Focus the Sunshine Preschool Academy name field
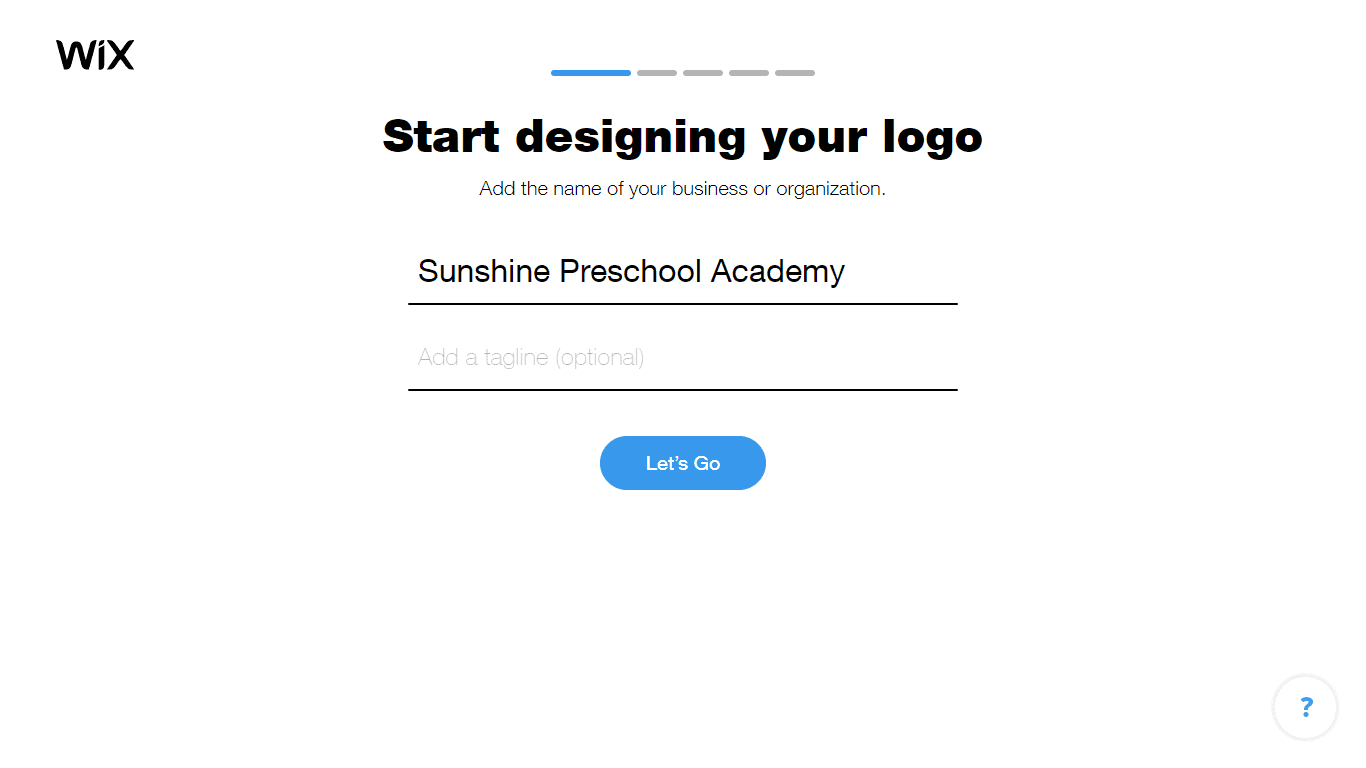 point(683,272)
